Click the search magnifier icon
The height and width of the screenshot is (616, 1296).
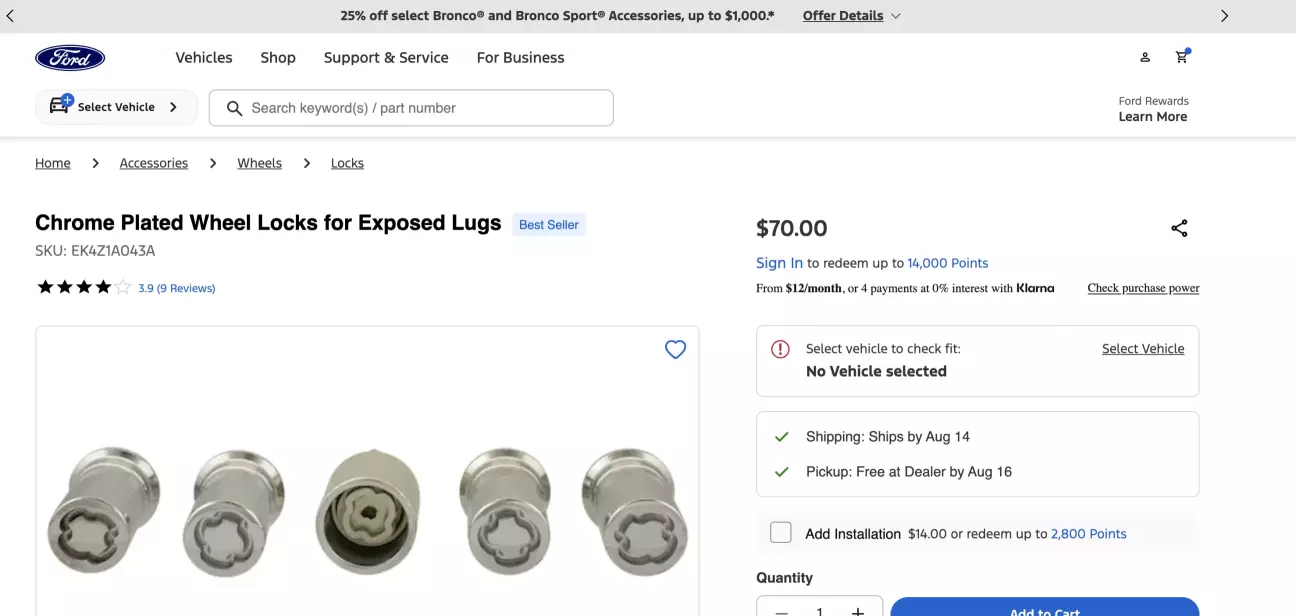[234, 108]
